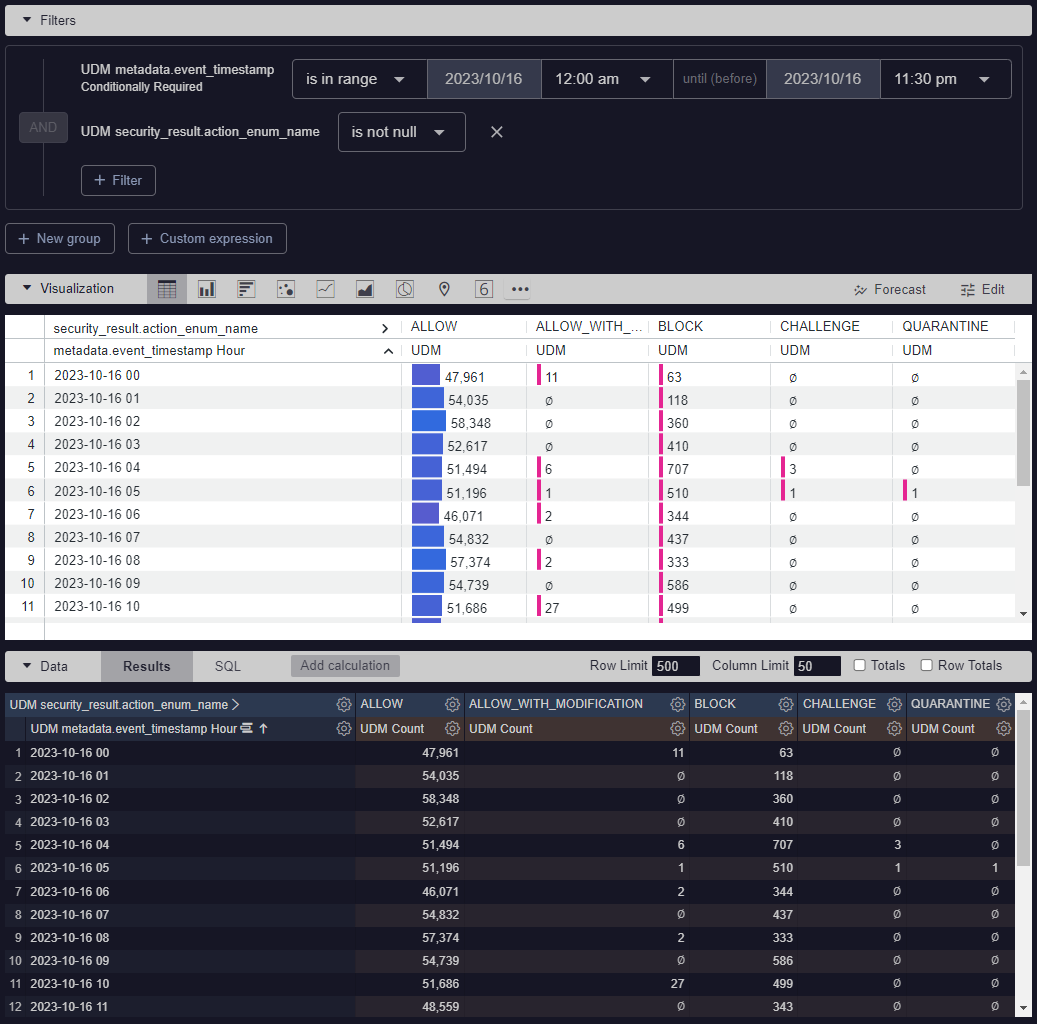Click the Forecast button

tap(889, 289)
